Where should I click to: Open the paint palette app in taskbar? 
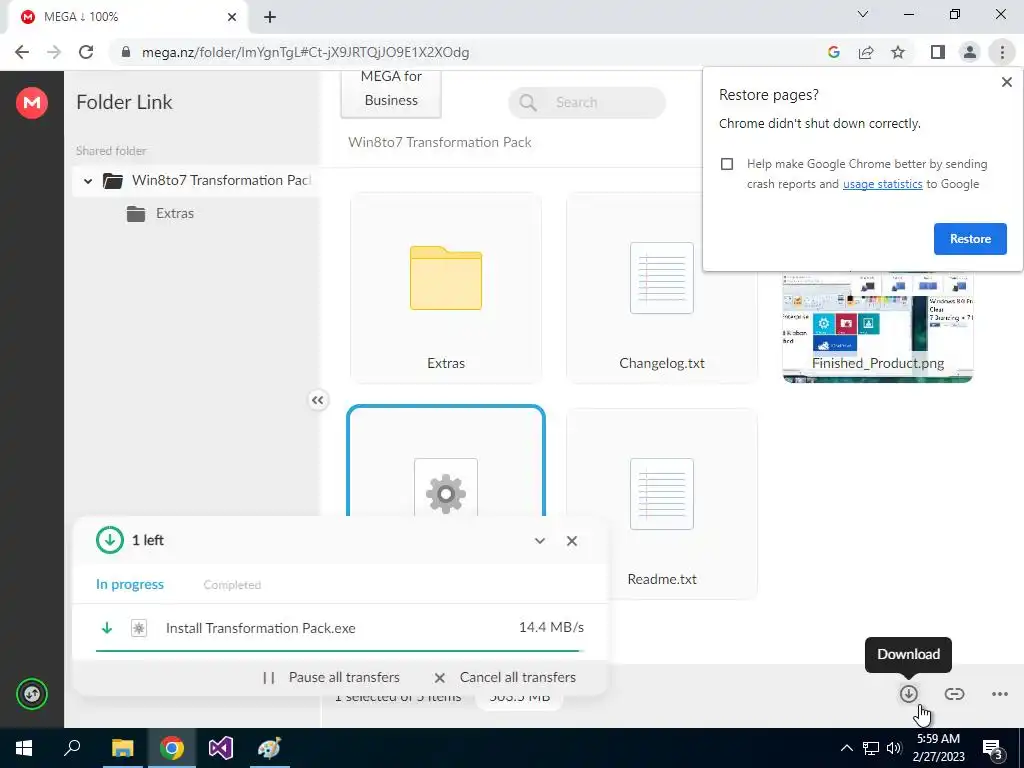pyautogui.click(x=270, y=748)
